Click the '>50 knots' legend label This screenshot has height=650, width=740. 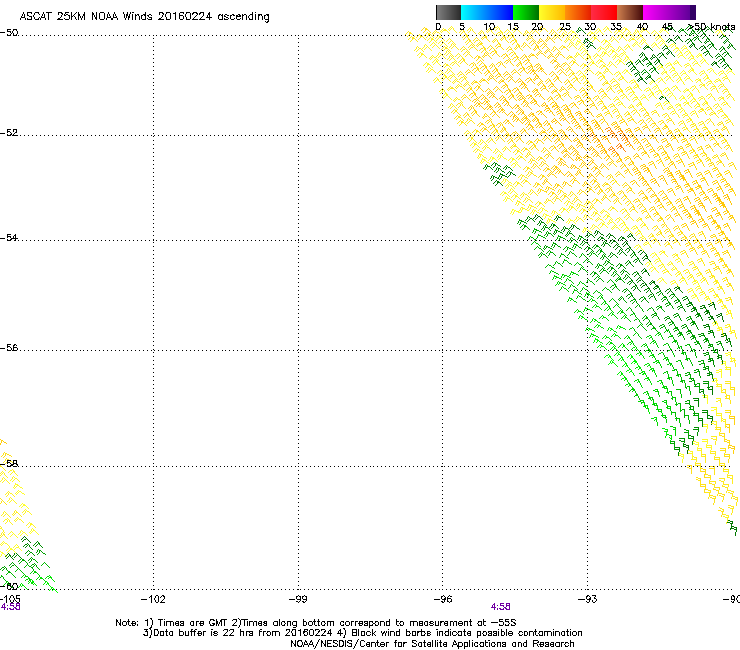pos(712,27)
